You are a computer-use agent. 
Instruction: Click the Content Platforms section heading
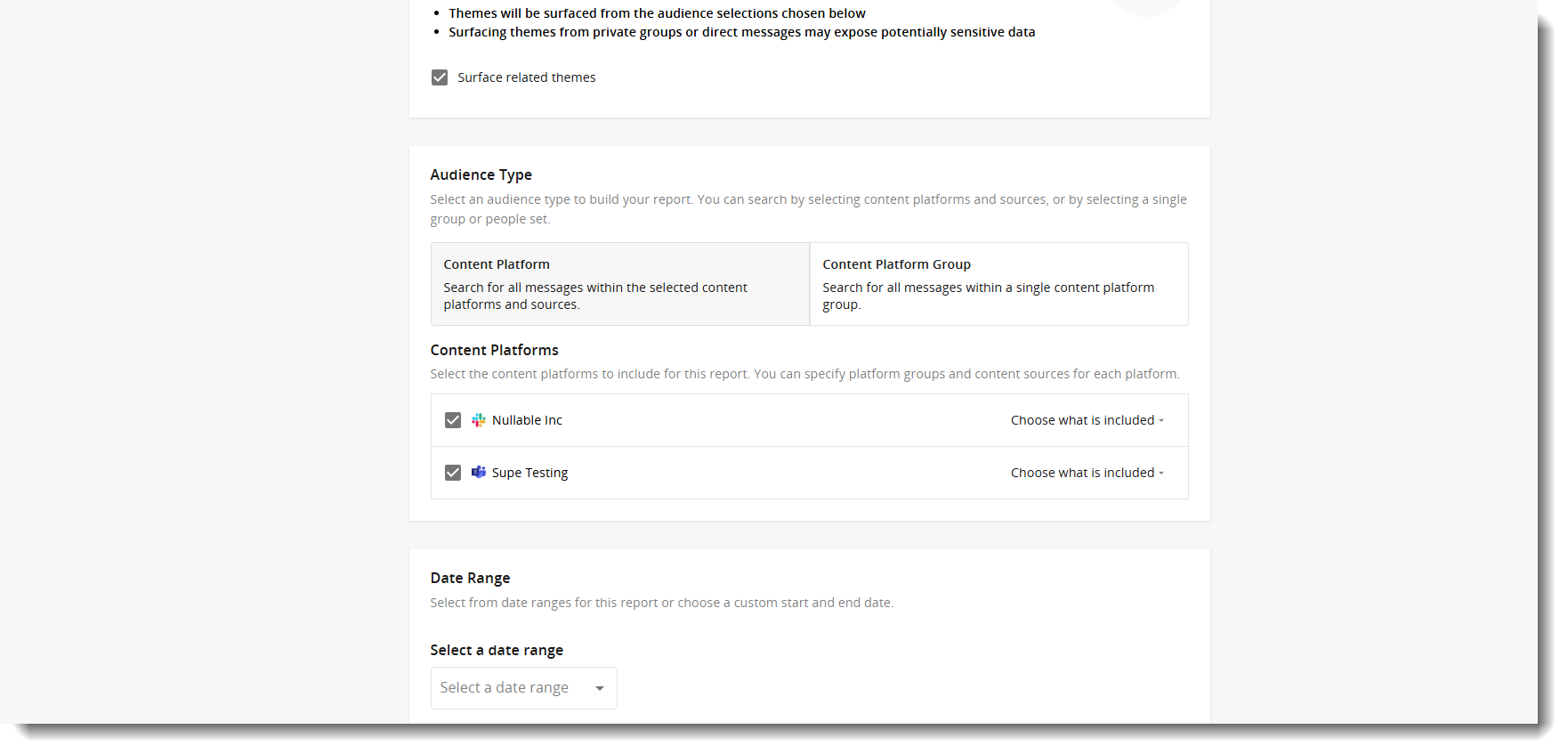point(495,350)
